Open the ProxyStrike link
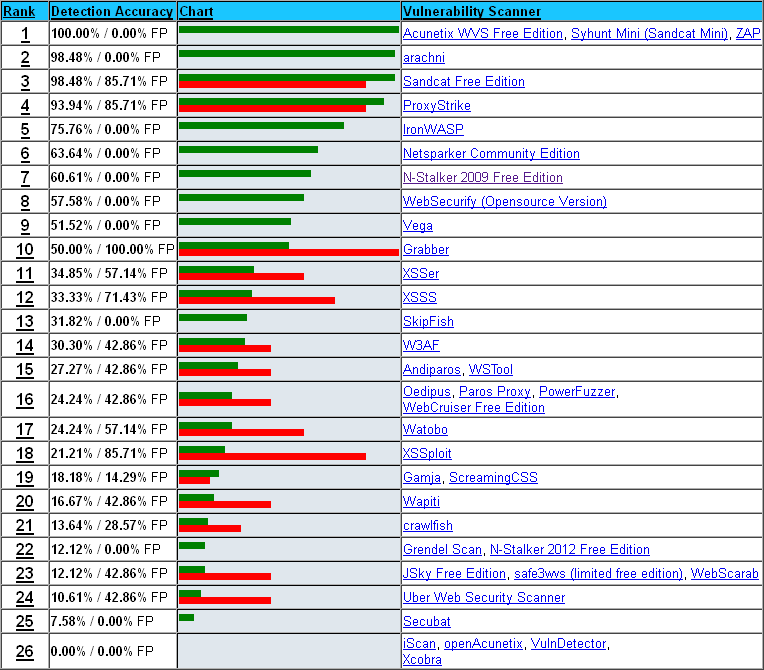The height and width of the screenshot is (670, 764). [437, 105]
